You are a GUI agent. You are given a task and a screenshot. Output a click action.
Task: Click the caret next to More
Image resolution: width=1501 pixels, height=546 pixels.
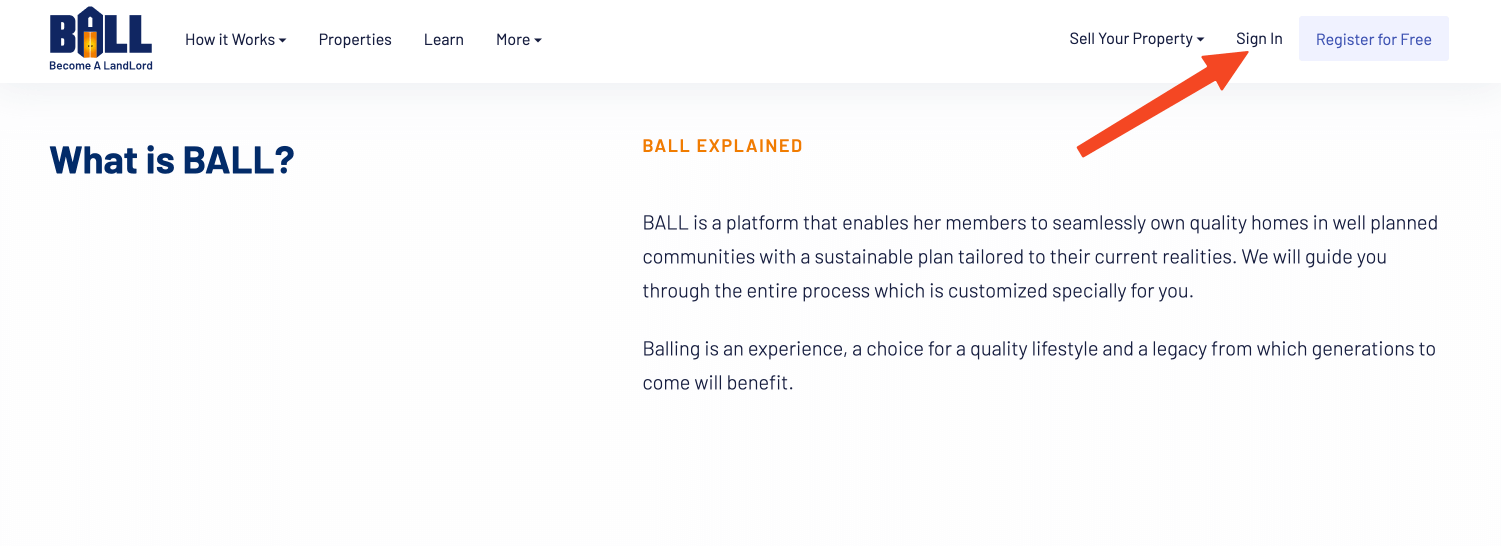tap(538, 41)
